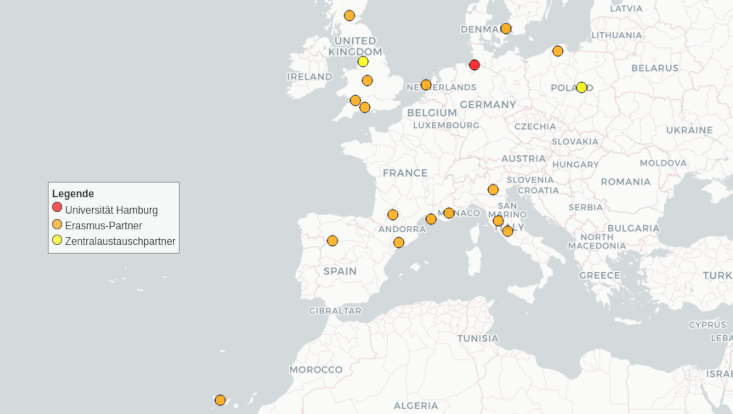Click the red legend swatch for Universität Hamburg
Screen dimensions: 733x414
(x=57, y=208)
